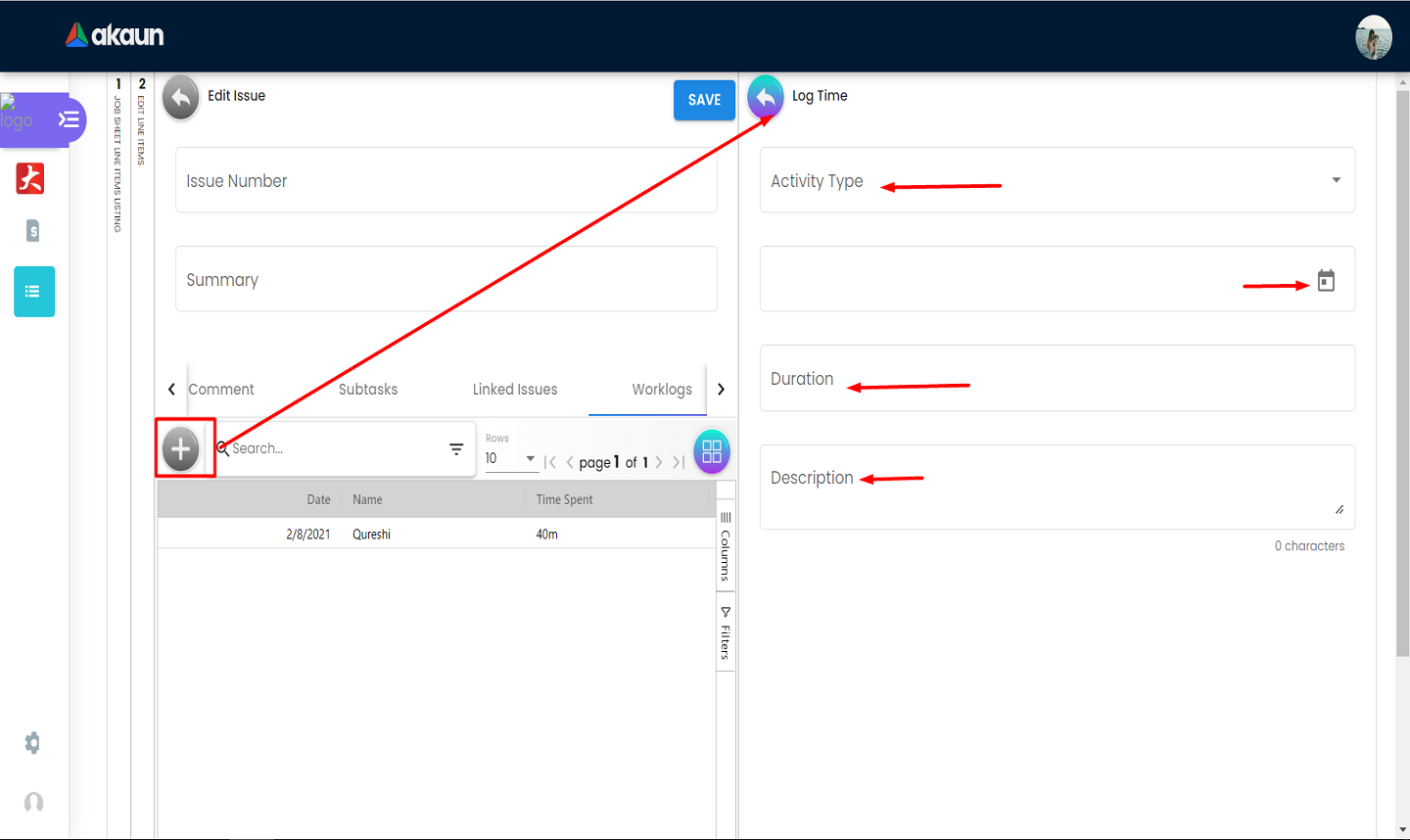The image size is (1410, 840).
Task: Open the invoice dollar document icon
Action: [33, 231]
